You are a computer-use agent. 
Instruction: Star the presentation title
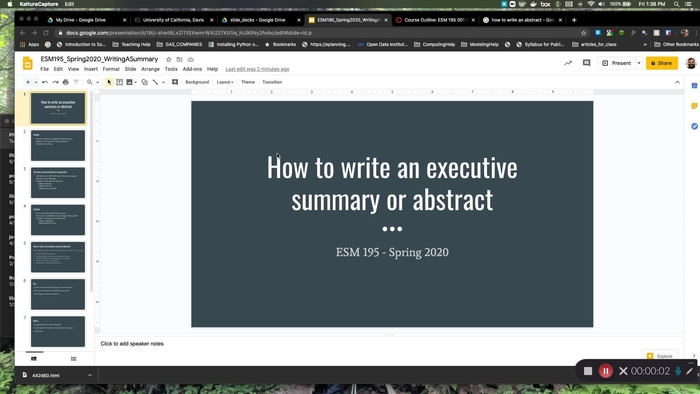click(x=169, y=59)
